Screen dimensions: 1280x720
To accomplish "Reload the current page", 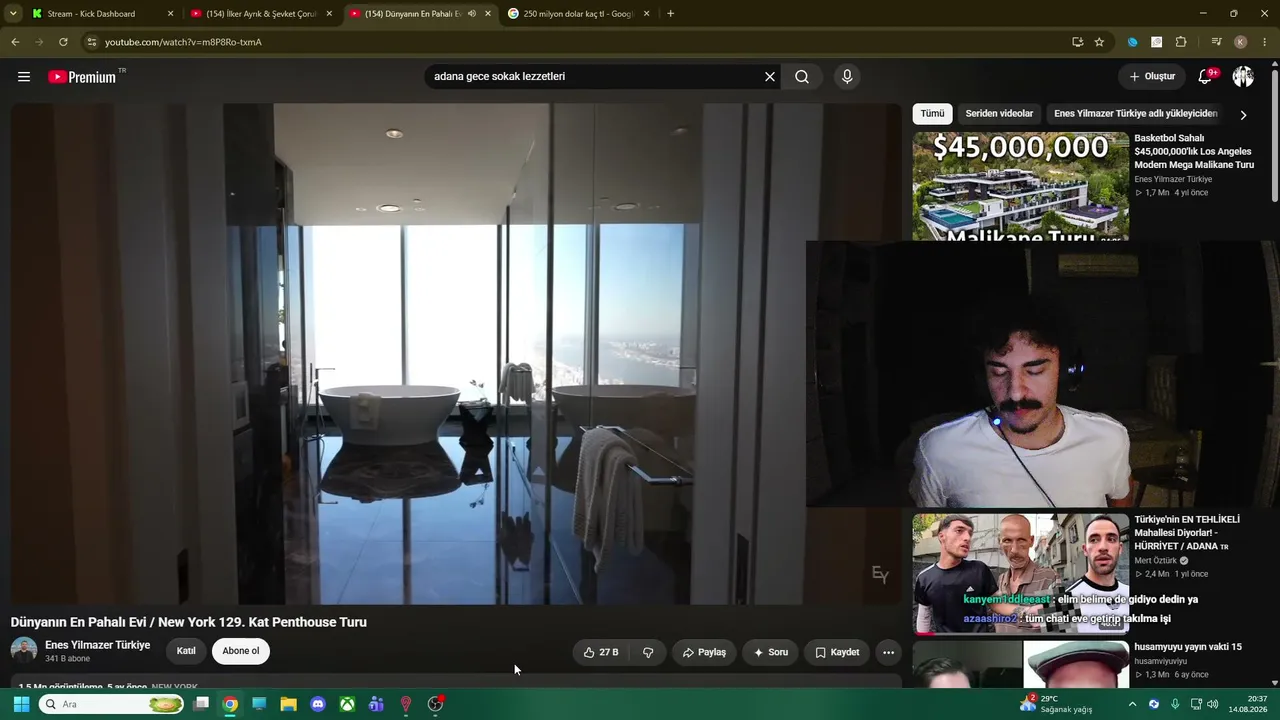I will 63,42.
